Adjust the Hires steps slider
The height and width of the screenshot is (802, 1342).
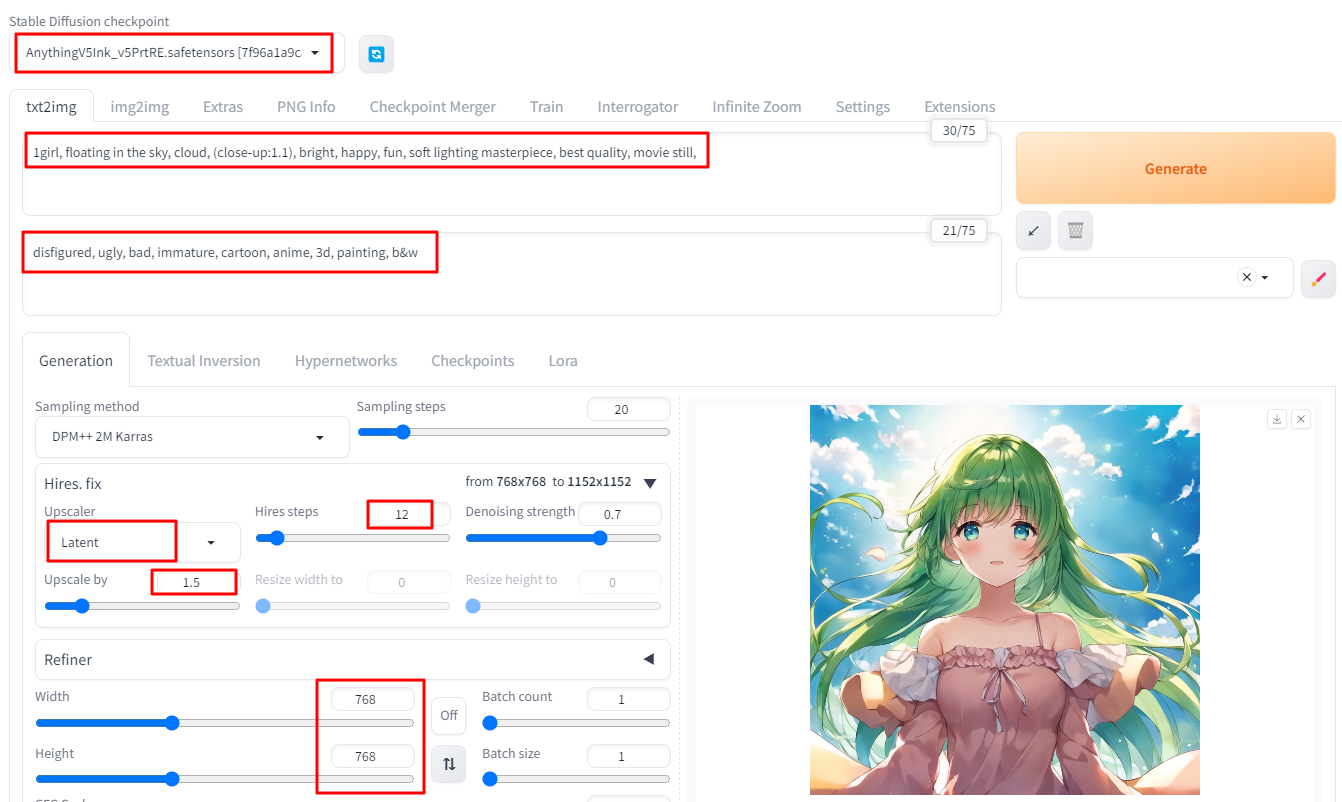tap(352, 538)
